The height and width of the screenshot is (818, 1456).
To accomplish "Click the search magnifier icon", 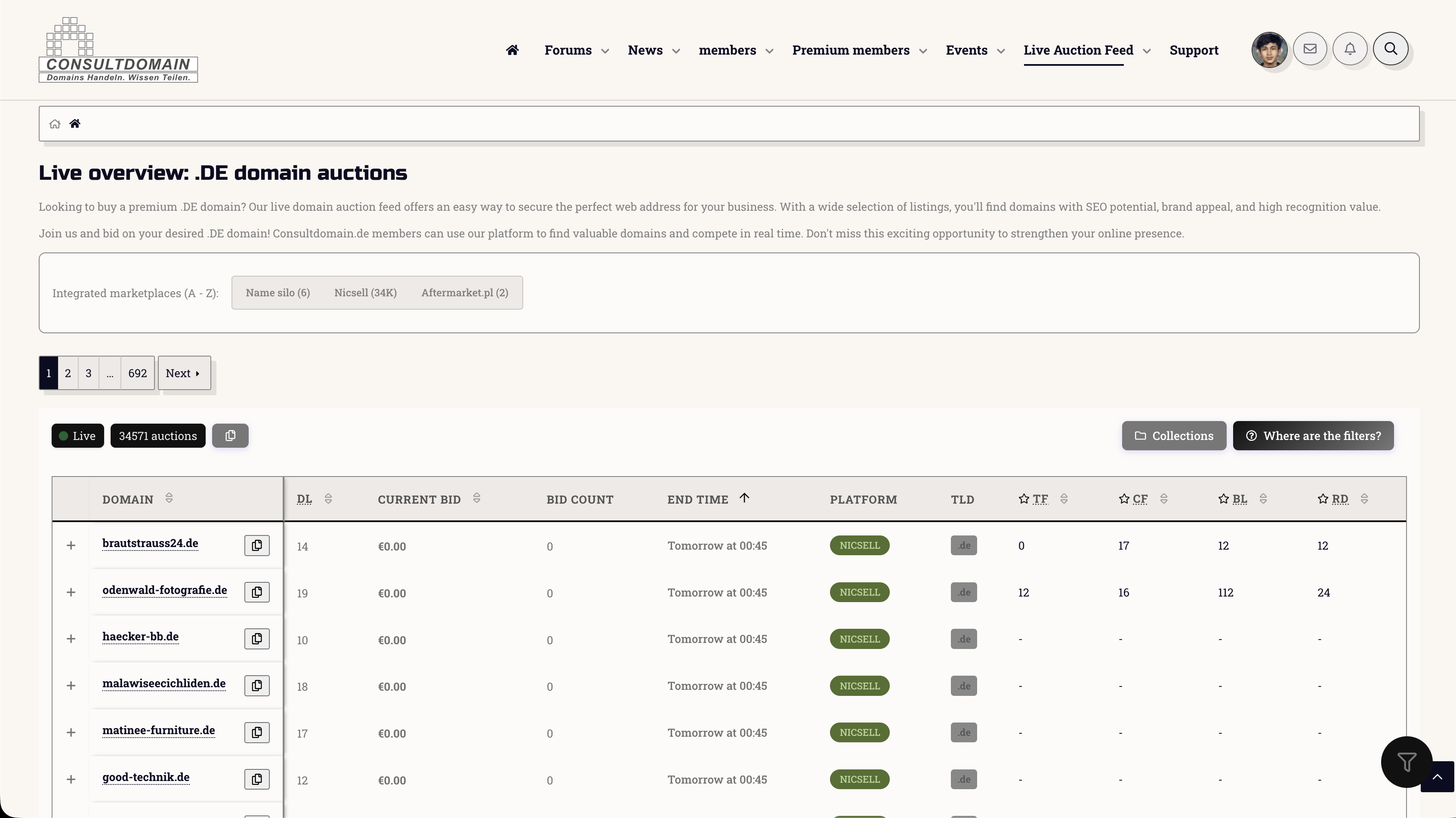I will 1391,49.
